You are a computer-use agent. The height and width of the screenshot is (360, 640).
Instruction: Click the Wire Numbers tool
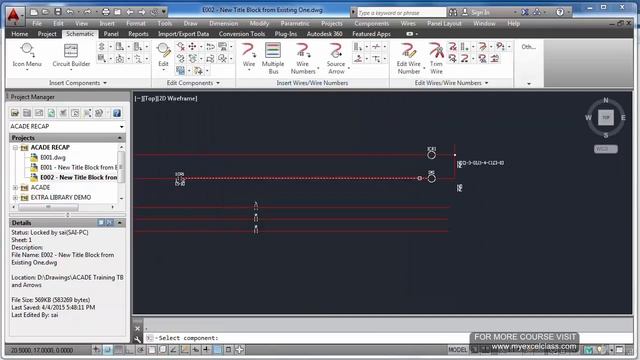point(303,58)
